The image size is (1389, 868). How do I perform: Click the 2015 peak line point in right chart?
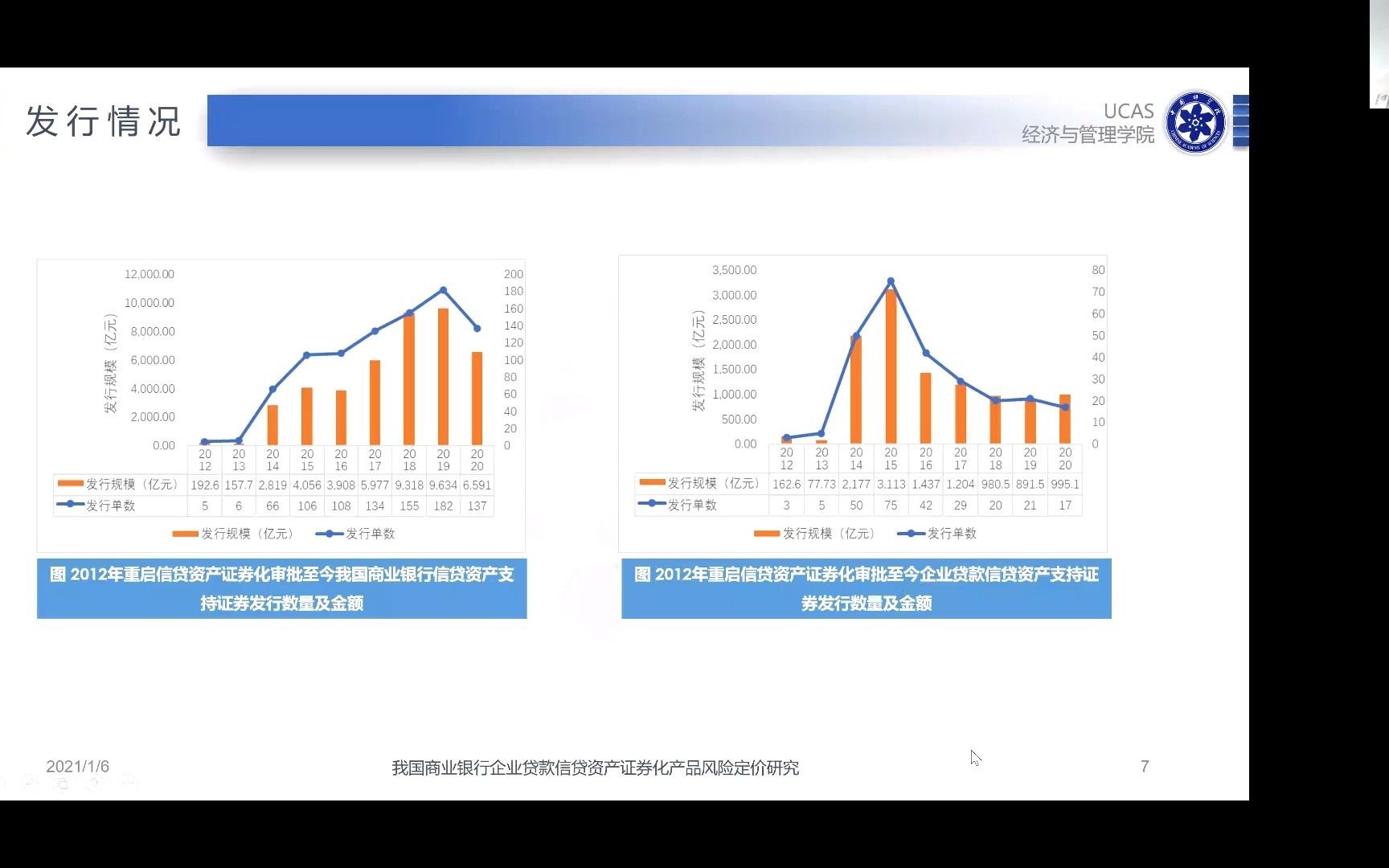(891, 281)
